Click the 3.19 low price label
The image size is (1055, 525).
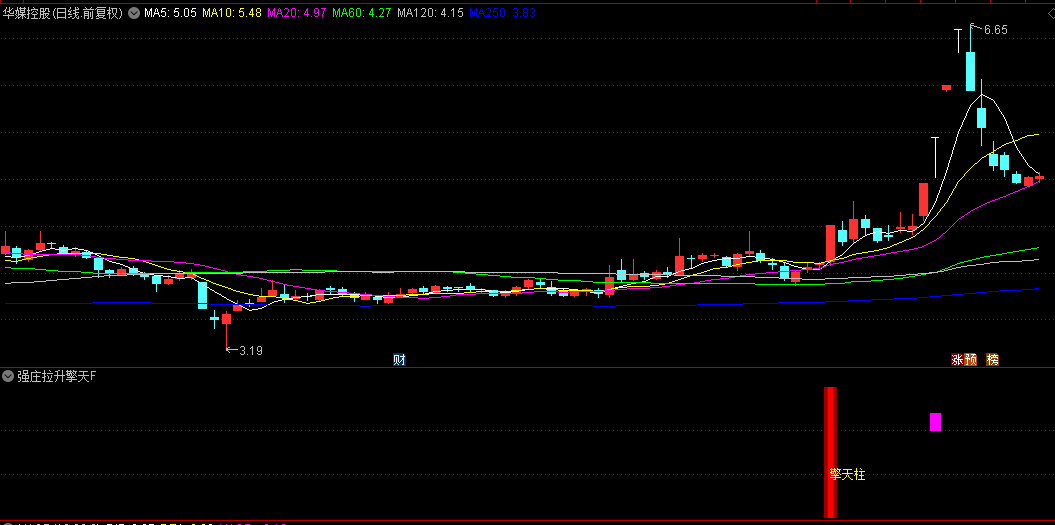tap(250, 351)
